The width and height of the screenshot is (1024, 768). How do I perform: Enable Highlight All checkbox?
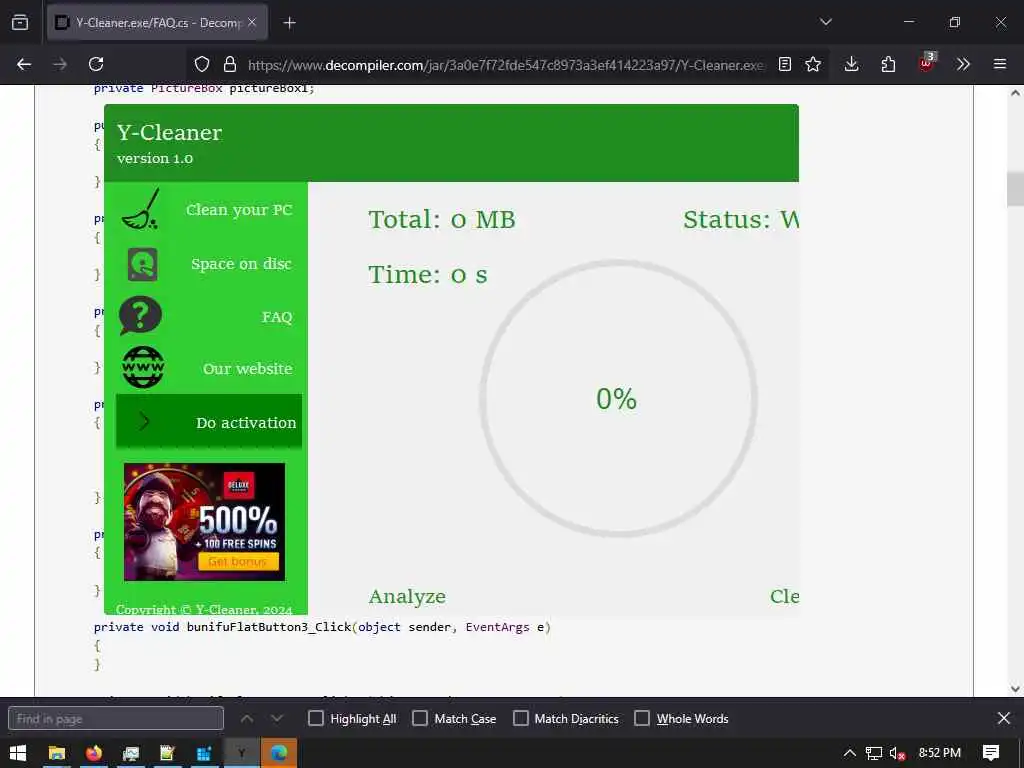coord(315,718)
